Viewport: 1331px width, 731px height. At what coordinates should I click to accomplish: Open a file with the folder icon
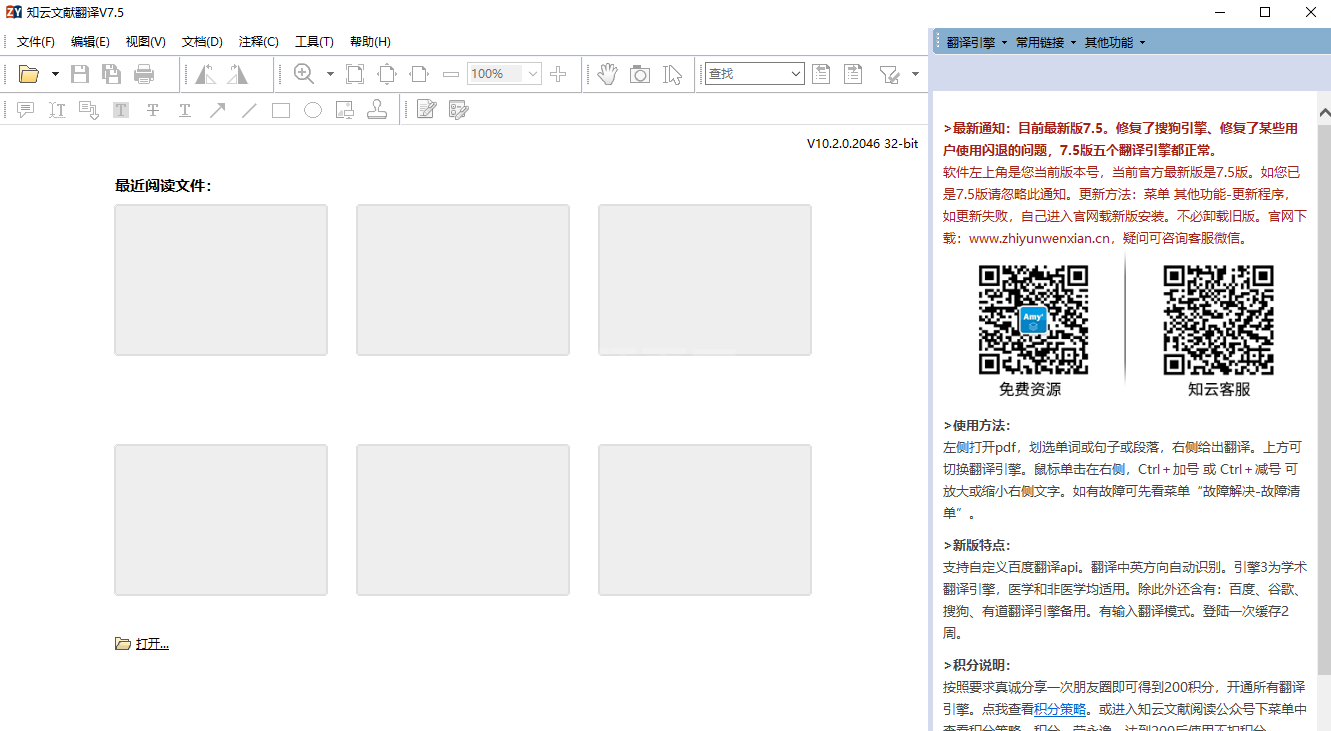coord(28,74)
